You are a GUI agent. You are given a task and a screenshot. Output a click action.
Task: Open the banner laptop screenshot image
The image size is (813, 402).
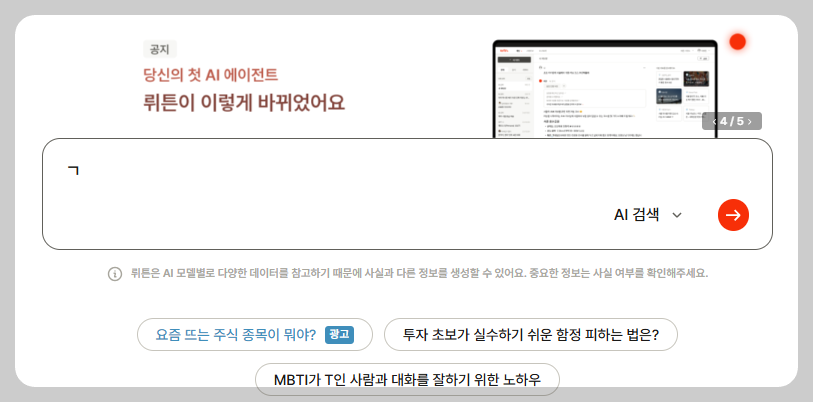tap(605, 89)
